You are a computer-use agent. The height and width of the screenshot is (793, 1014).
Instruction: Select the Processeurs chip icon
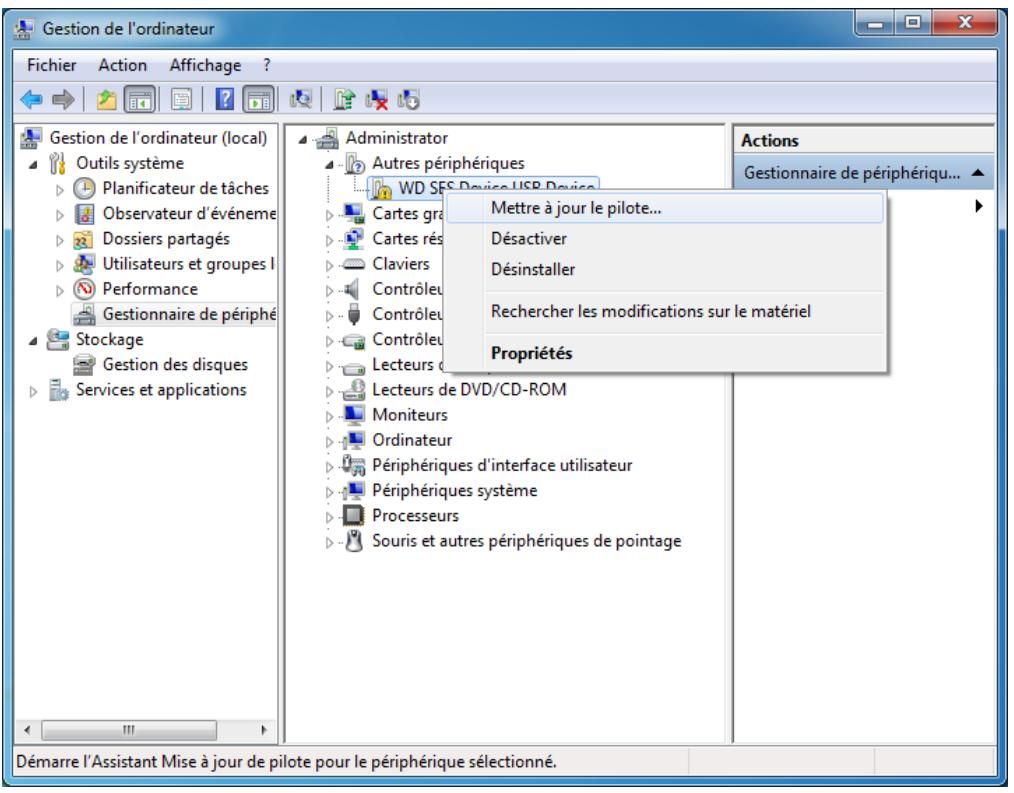(354, 516)
